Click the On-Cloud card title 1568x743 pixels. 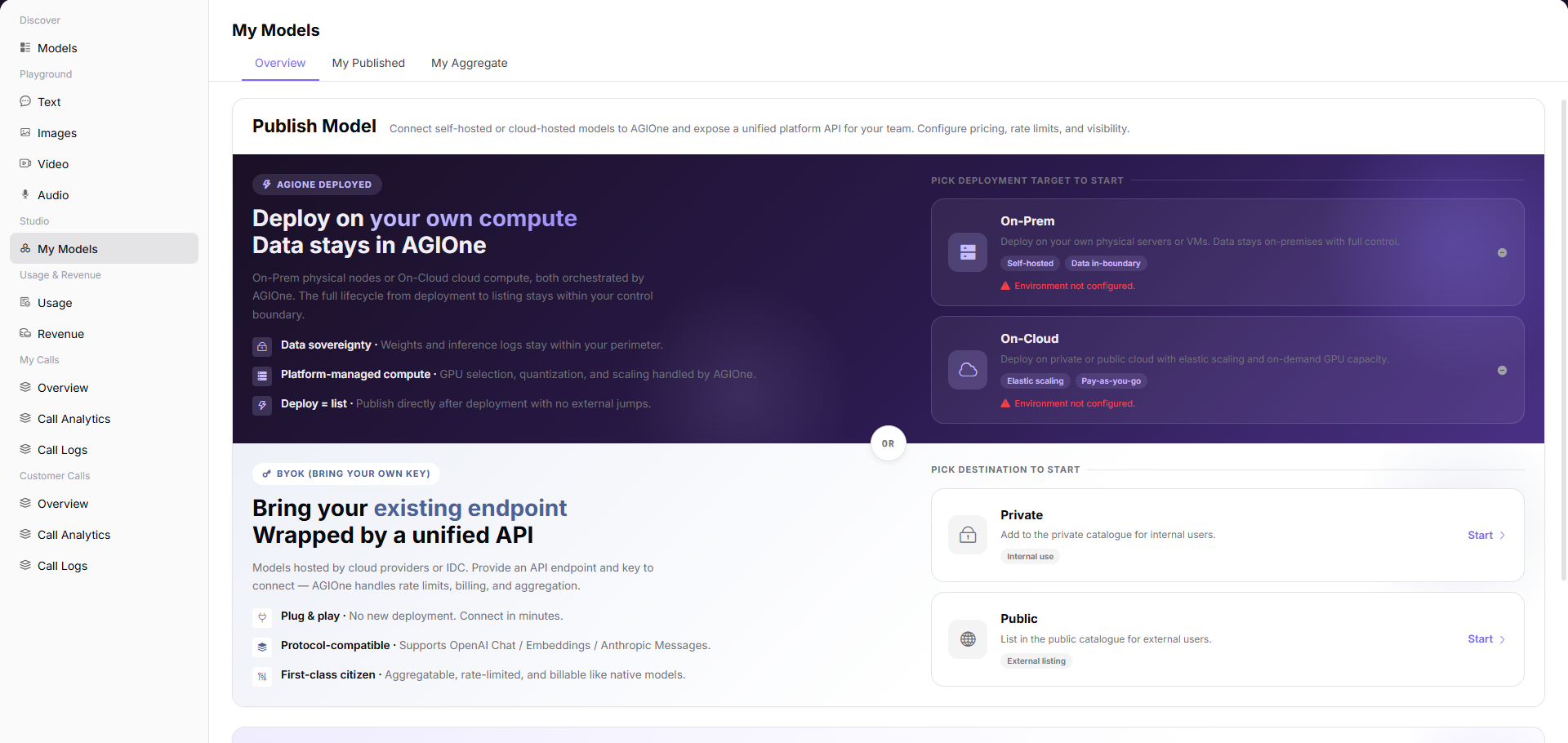pos(1030,339)
